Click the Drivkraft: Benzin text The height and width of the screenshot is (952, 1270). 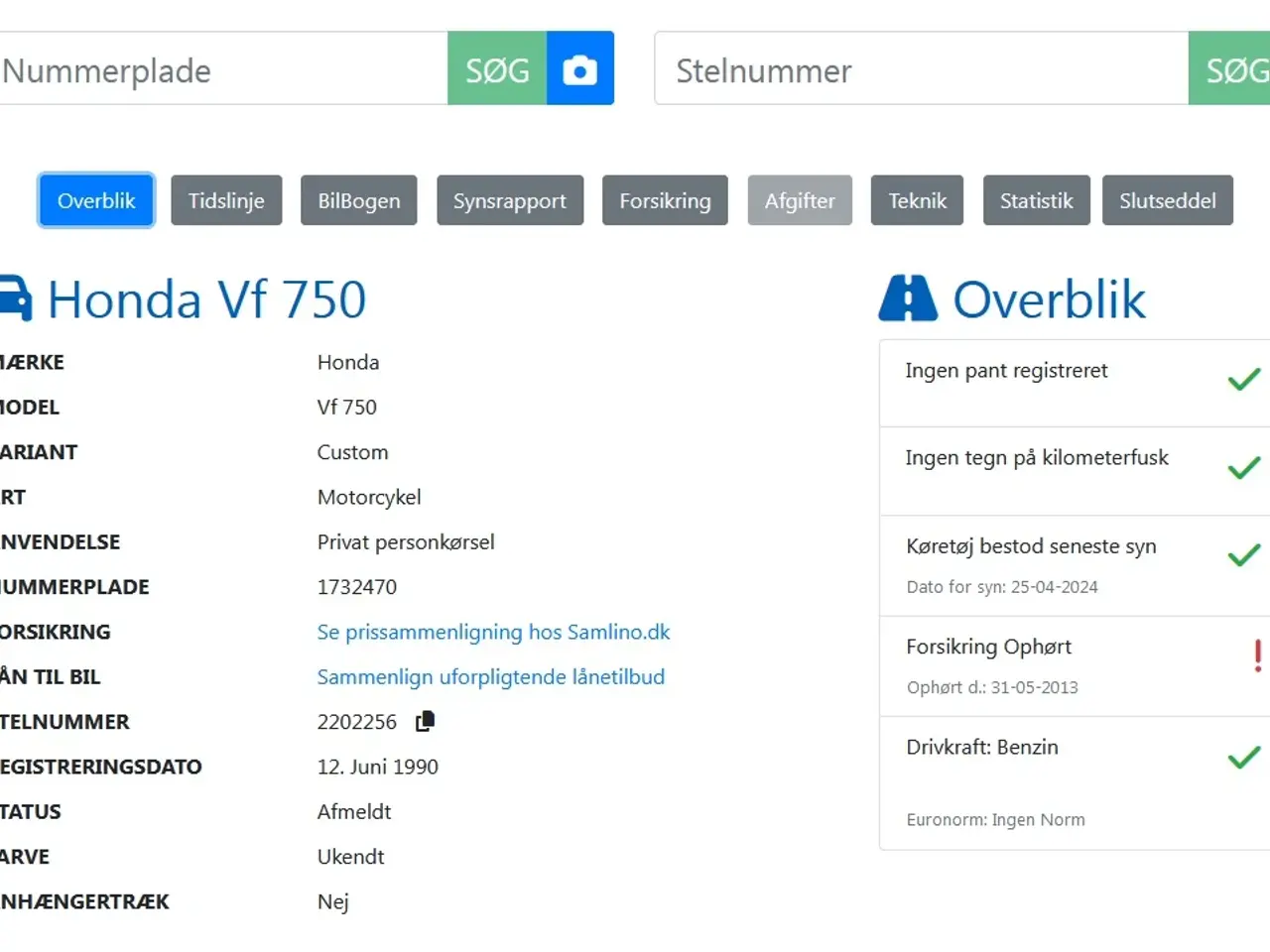pyautogui.click(x=982, y=747)
